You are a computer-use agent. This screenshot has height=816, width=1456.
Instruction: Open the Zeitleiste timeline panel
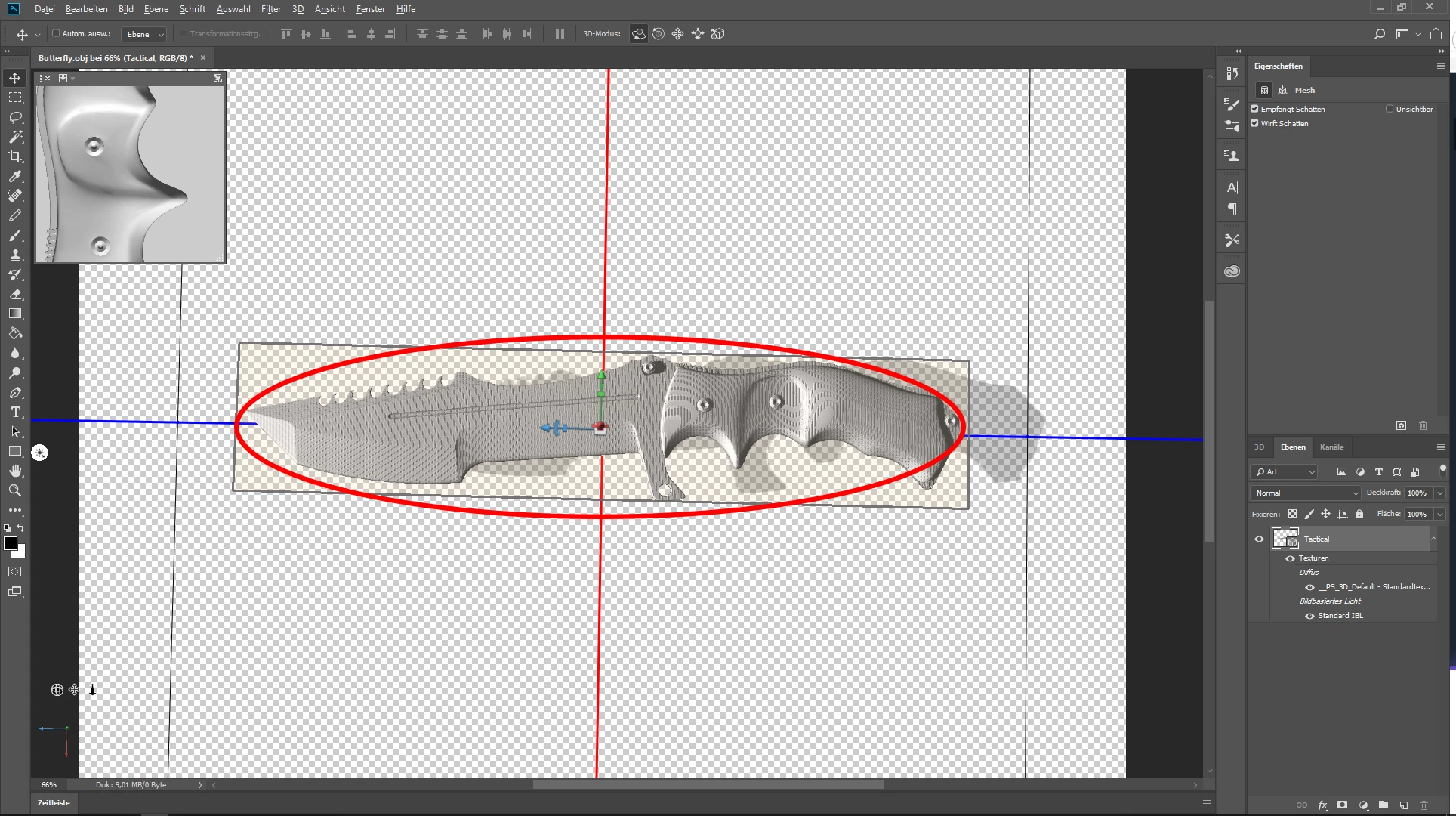54,802
